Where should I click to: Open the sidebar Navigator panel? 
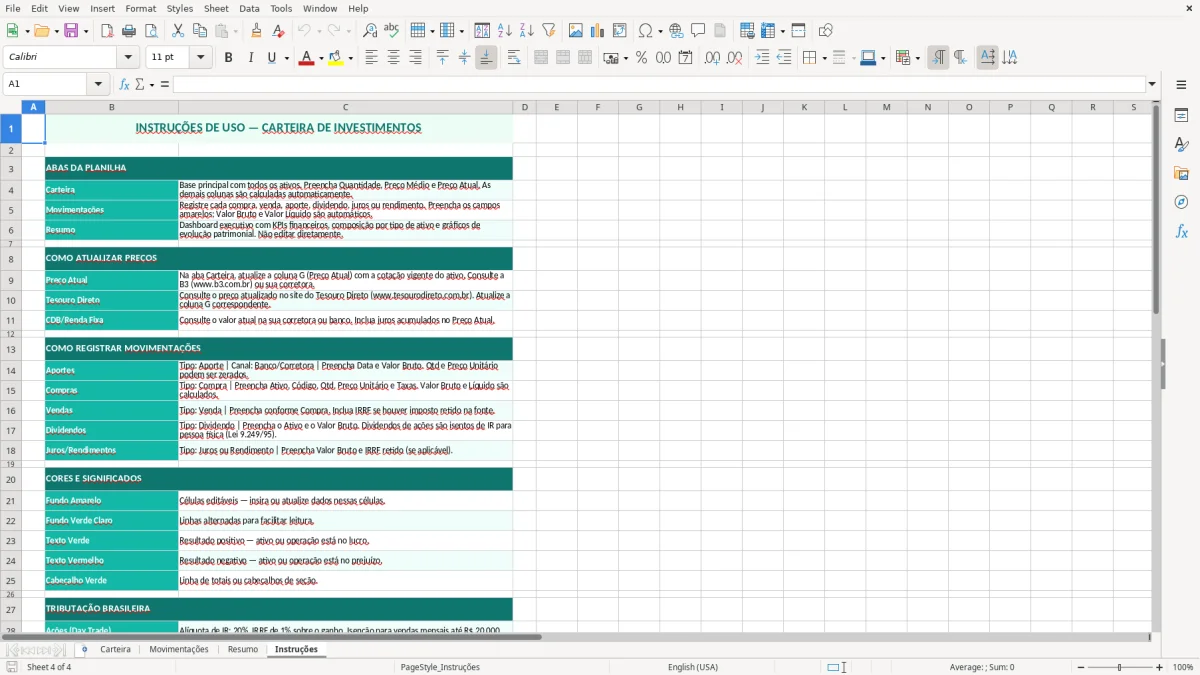click(1181, 203)
